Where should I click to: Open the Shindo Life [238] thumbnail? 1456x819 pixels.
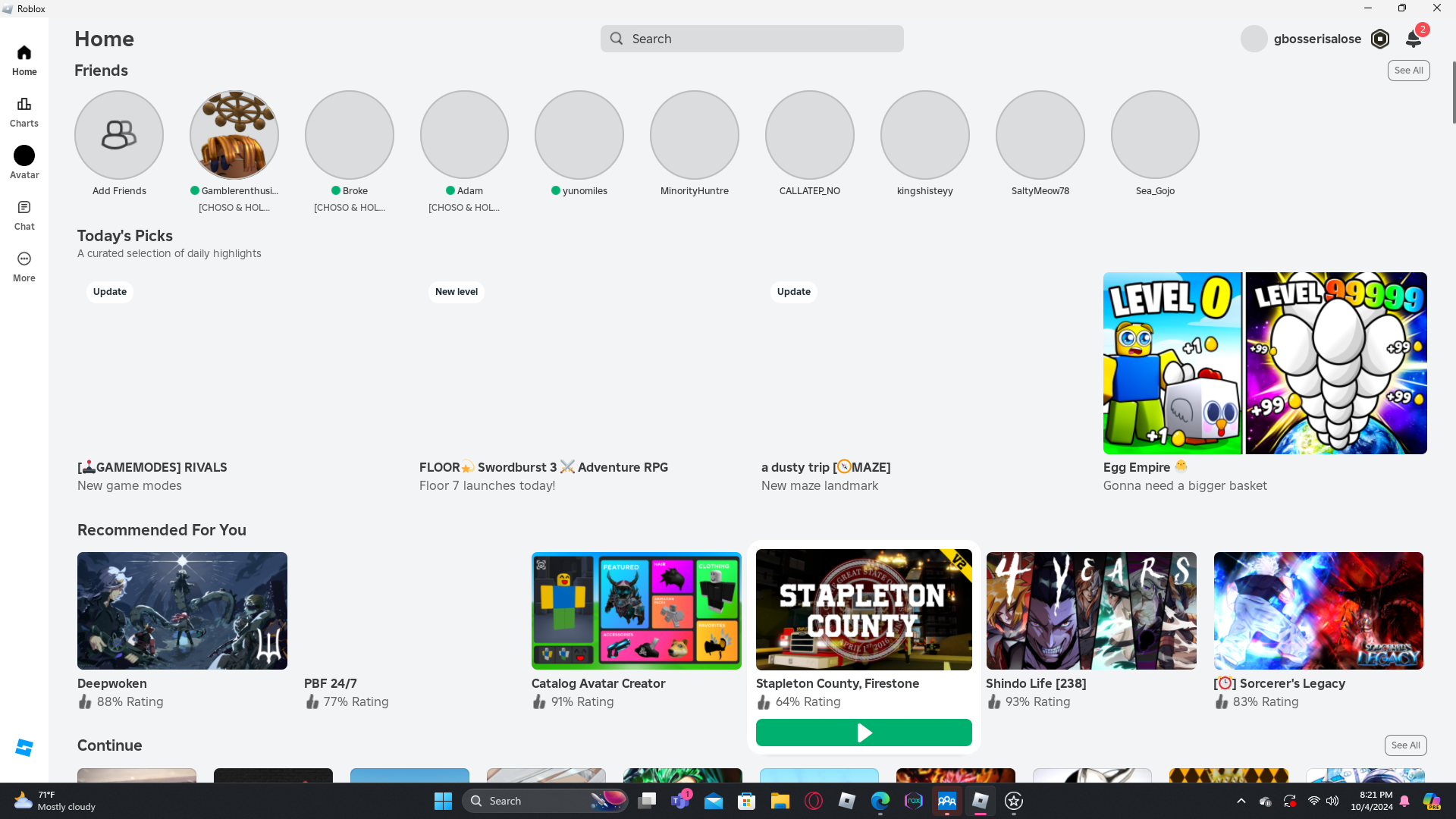coord(1091,610)
